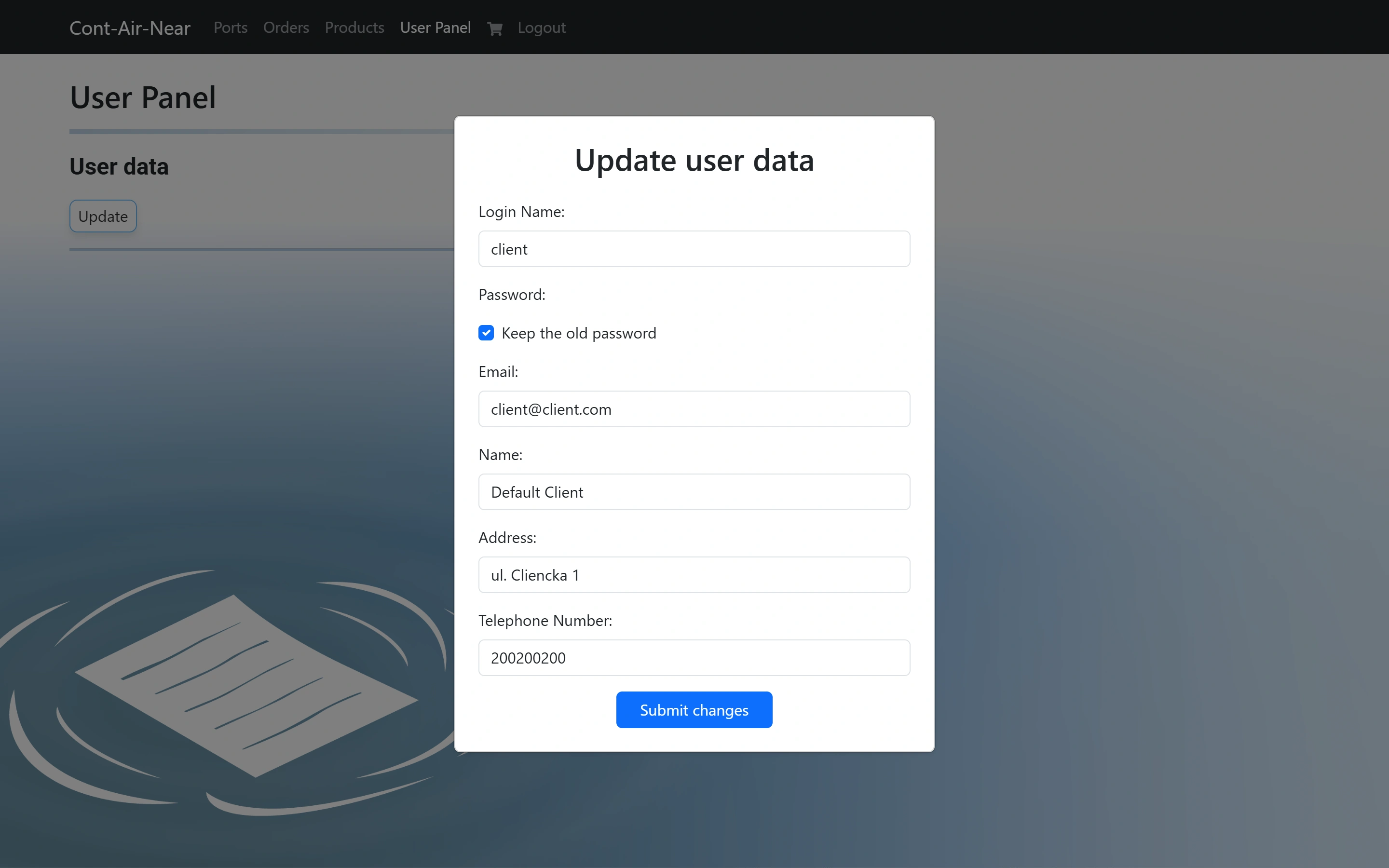Image resolution: width=1389 pixels, height=868 pixels.
Task: Click the Keep the old password label
Action: [579, 333]
